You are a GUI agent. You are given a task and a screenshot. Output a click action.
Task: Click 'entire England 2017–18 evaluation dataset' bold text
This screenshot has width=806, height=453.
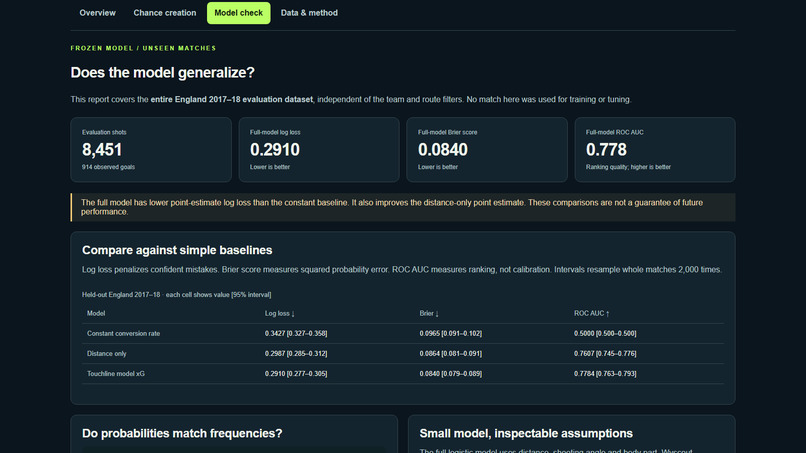coord(231,99)
